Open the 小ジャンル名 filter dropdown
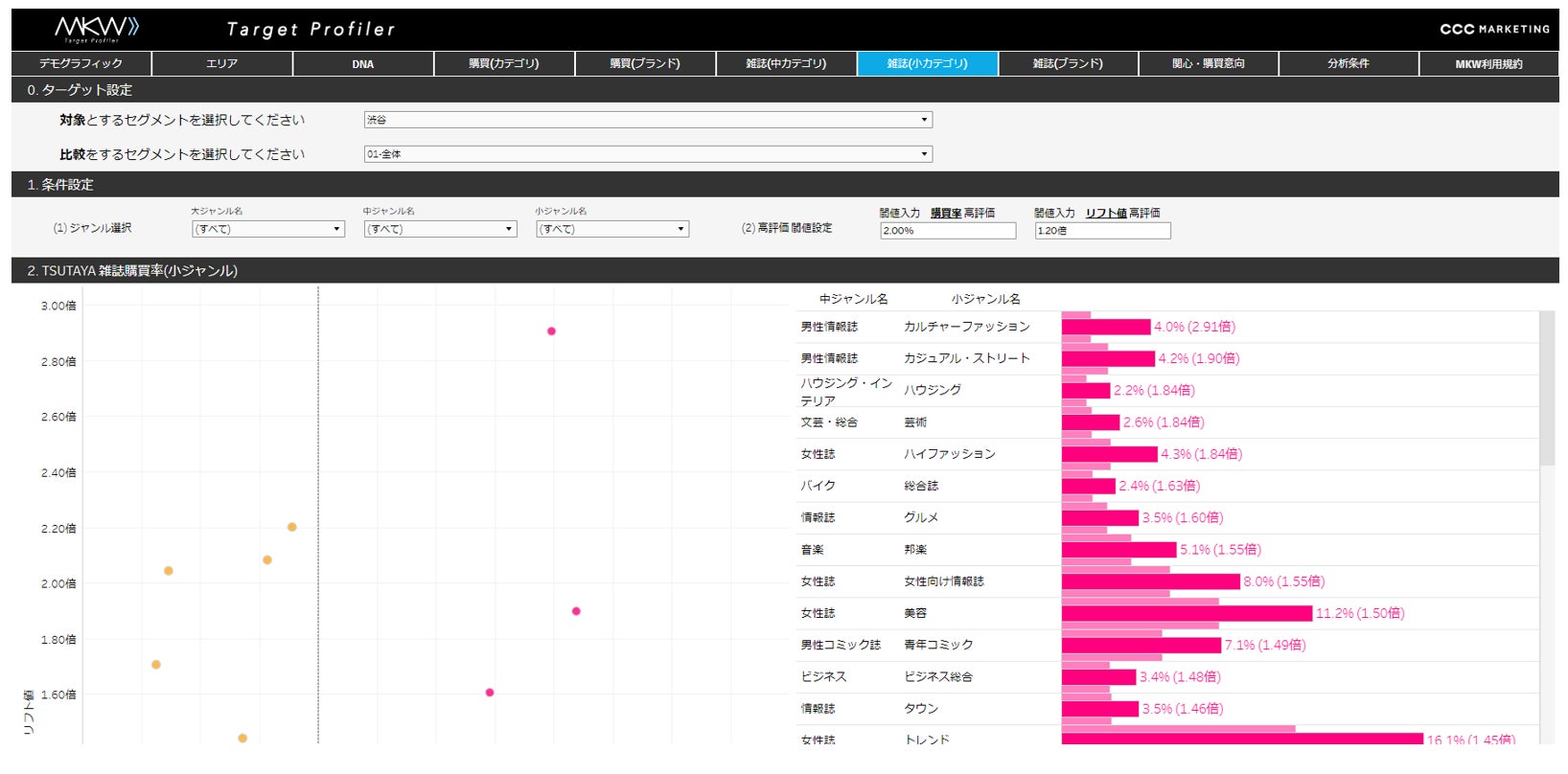The height and width of the screenshot is (774, 1568). pos(612,229)
